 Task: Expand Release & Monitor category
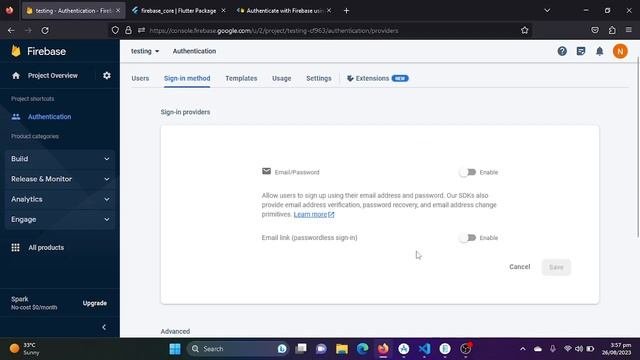(x=60, y=179)
